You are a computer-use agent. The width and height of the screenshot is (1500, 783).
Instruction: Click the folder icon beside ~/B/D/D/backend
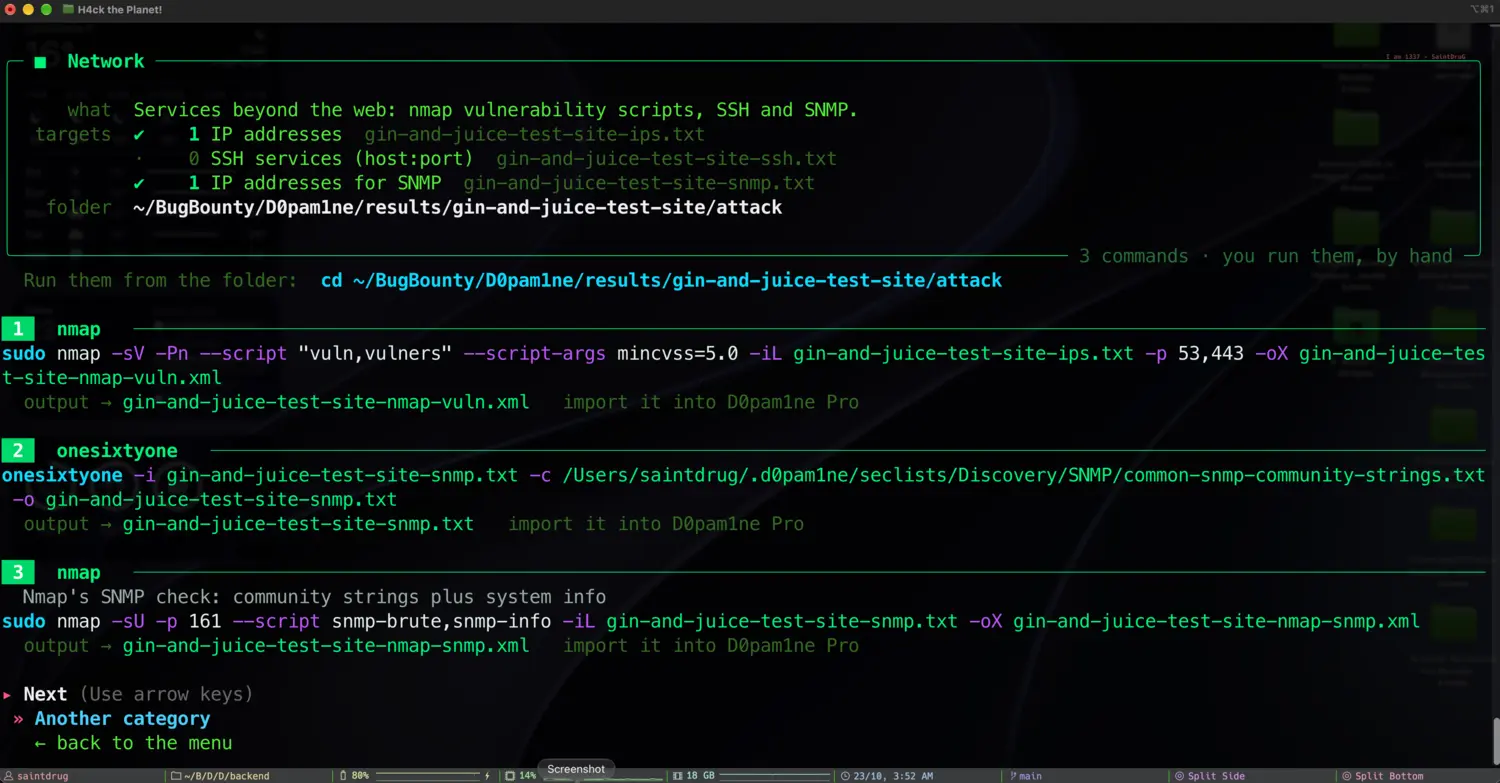pos(176,776)
